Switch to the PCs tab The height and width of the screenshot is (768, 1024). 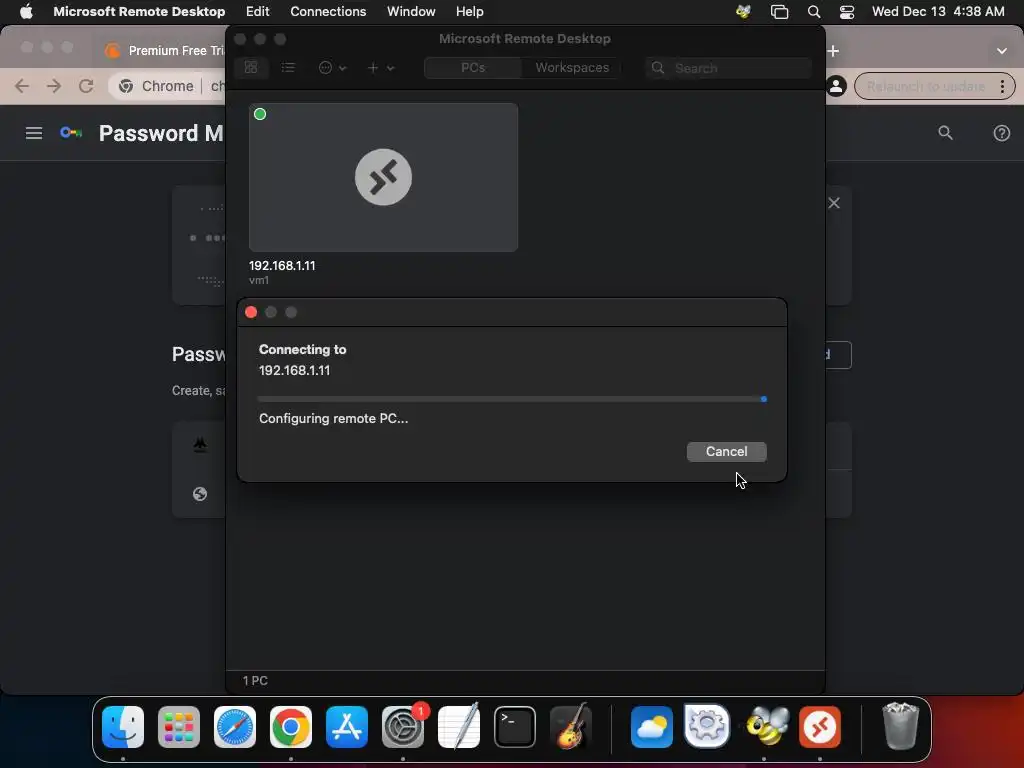click(x=473, y=67)
